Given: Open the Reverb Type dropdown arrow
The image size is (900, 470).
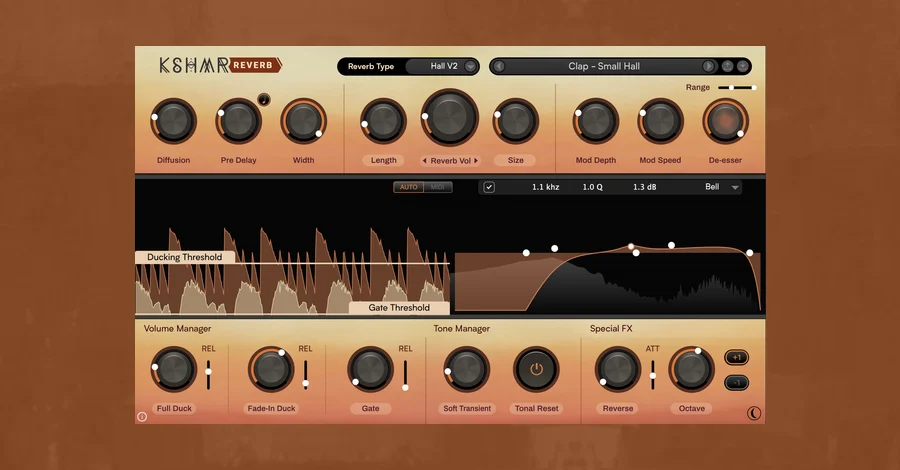Looking at the screenshot, I should [470, 67].
